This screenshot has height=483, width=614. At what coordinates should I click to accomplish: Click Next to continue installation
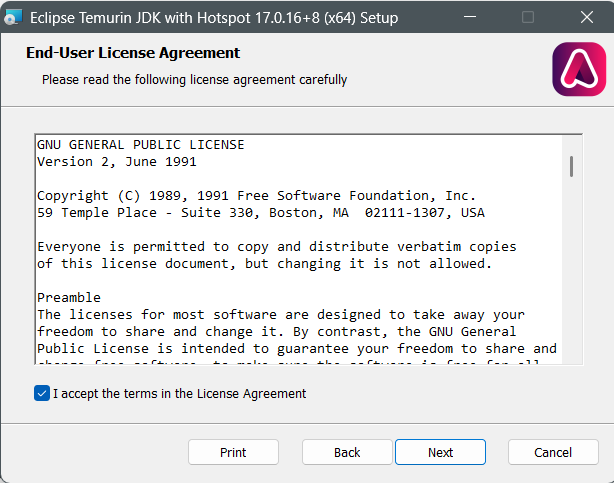coord(441,452)
